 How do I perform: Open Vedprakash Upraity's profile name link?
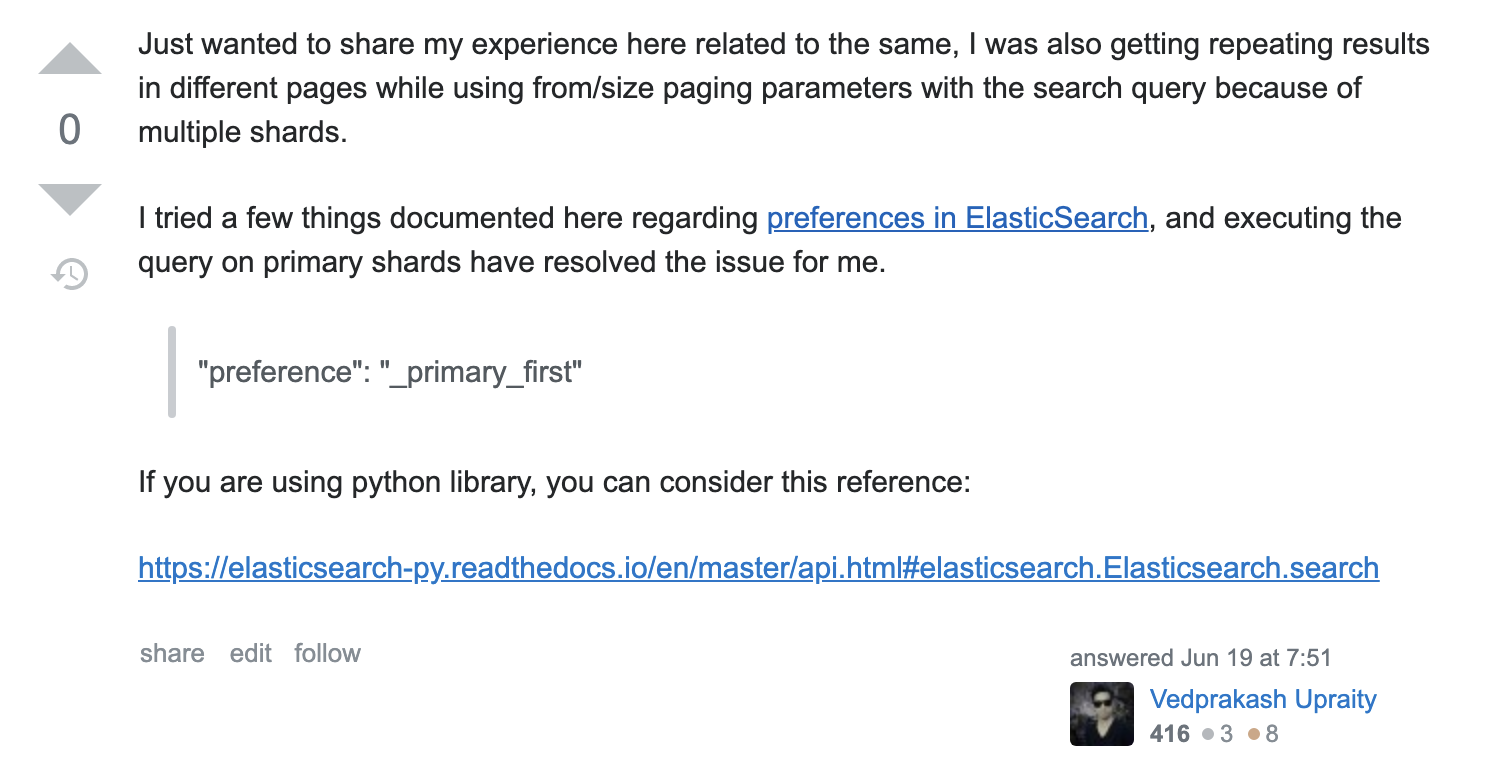1263,699
